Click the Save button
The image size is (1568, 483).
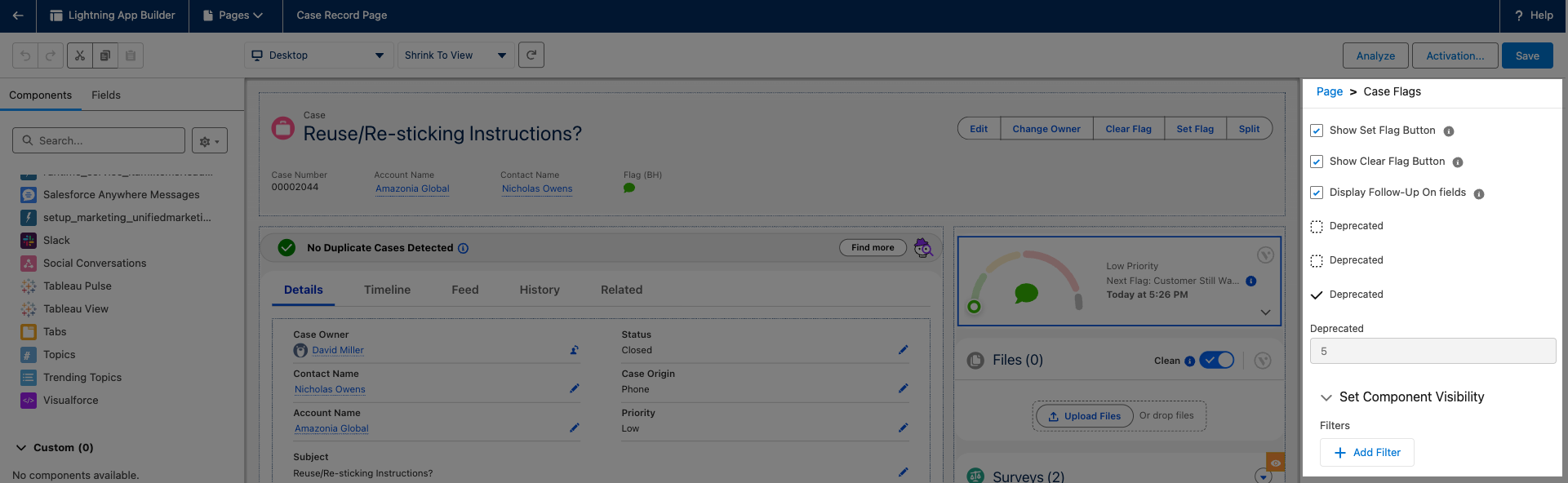click(1527, 55)
